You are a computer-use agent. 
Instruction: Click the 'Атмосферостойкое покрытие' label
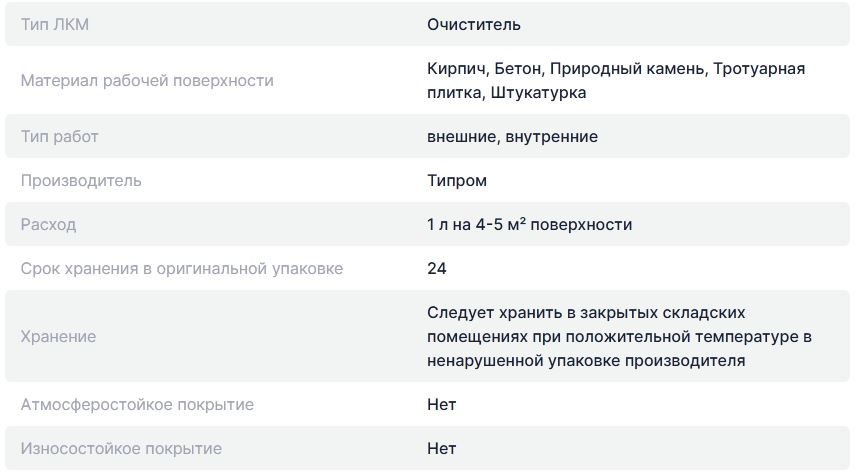(137, 404)
